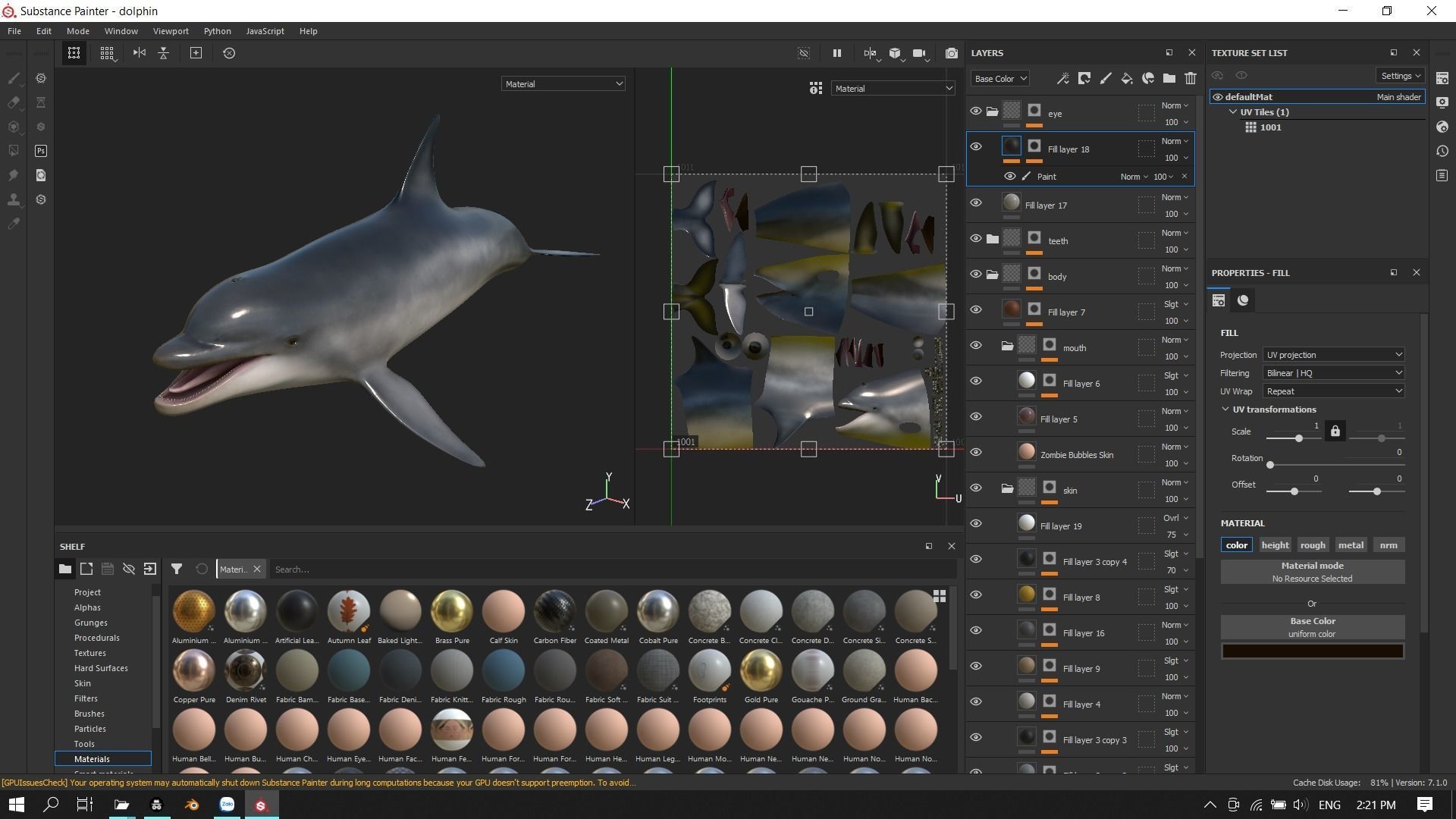The width and height of the screenshot is (1456, 819).
Task: Add a smart material layer icon
Action: pos(1148,78)
